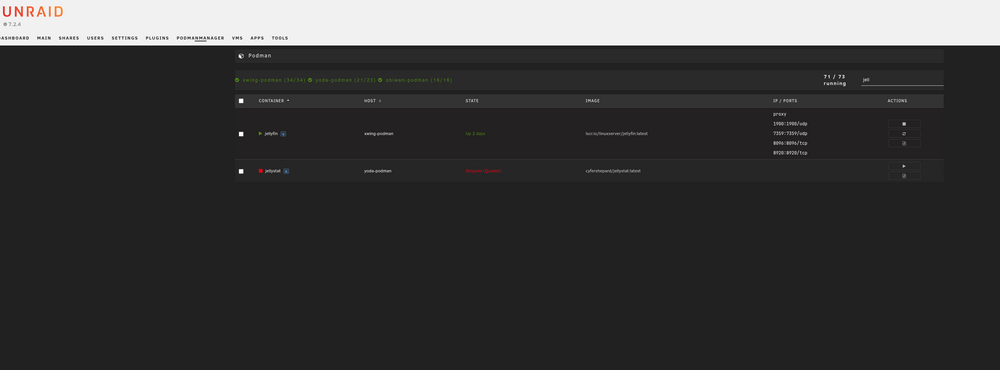Screen dimensions: 1000x370
Task: Open the VMs page
Action: (237, 38)
